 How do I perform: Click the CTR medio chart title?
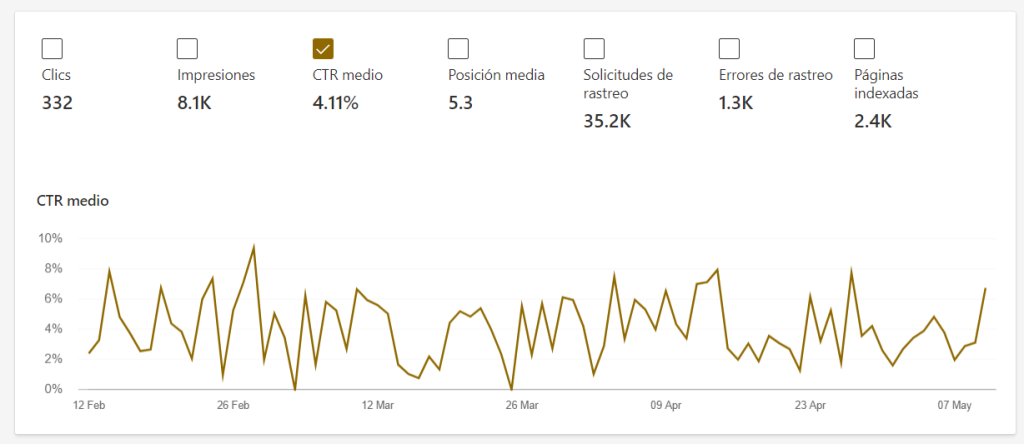[72, 201]
